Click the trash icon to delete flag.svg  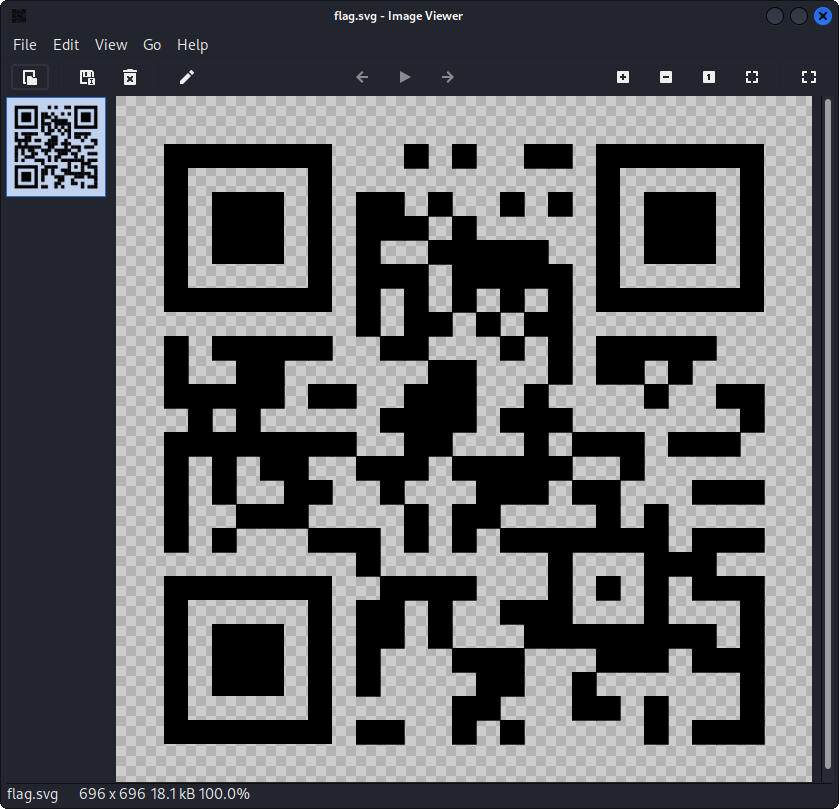[x=129, y=77]
